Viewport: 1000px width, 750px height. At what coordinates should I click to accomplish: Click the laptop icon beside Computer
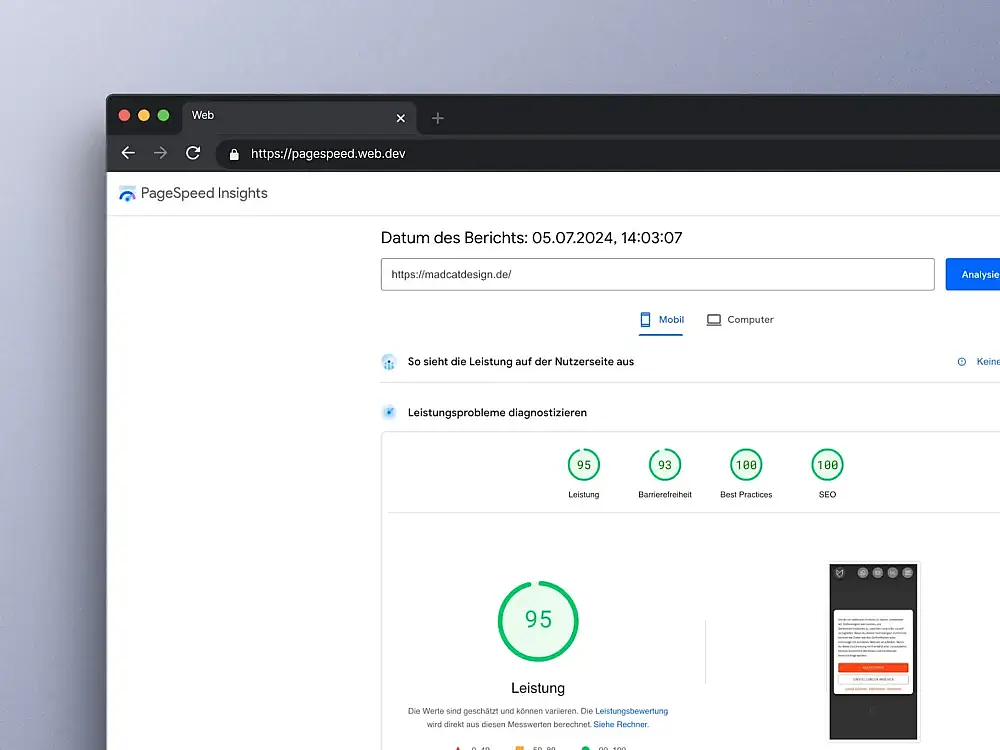point(714,320)
